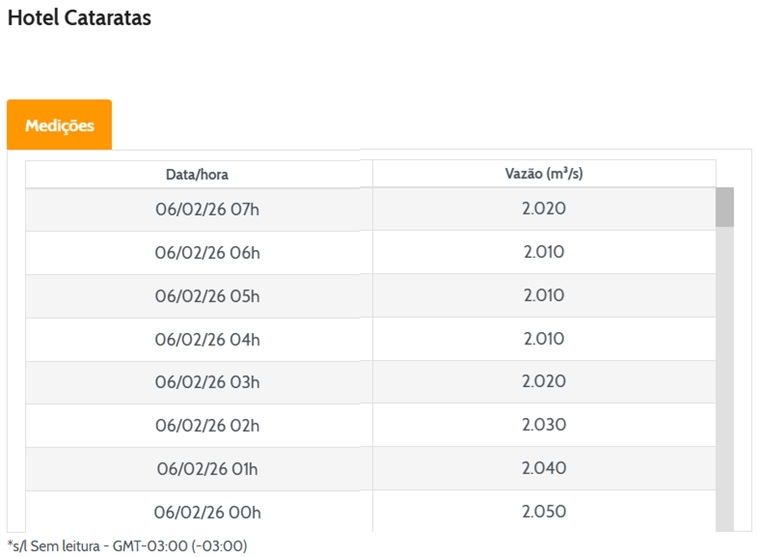
Task: Click the Vazão (m³/s) column header
Action: point(544,174)
